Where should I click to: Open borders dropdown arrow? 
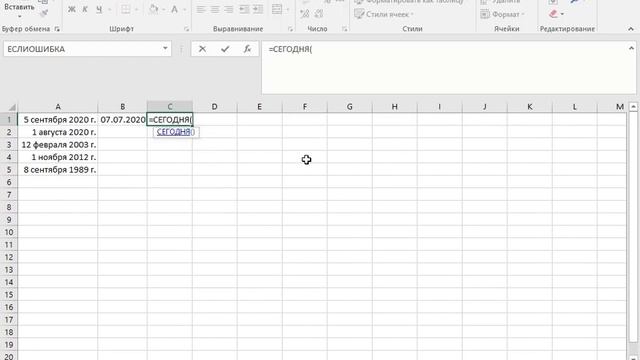136,9
